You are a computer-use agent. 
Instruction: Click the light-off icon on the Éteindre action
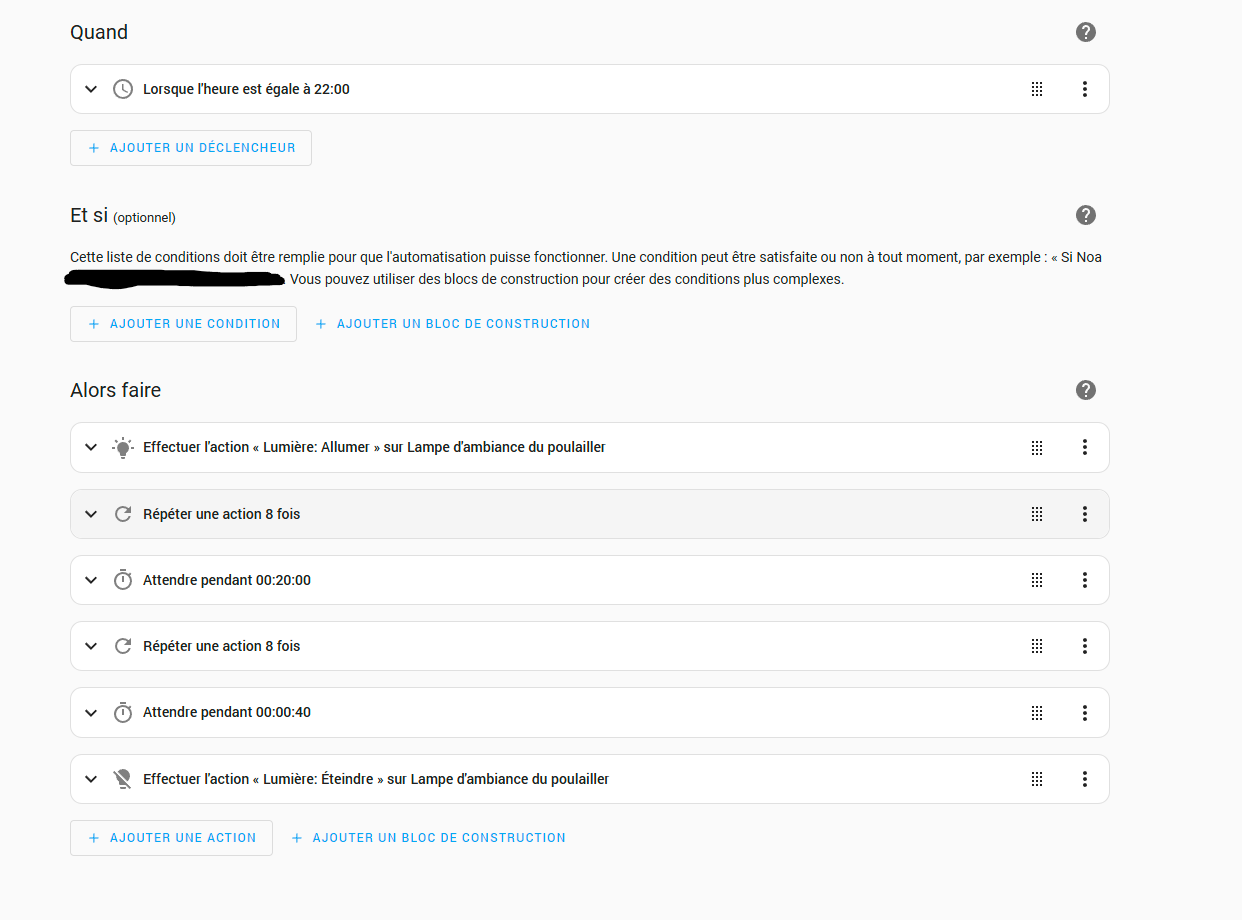click(x=123, y=779)
